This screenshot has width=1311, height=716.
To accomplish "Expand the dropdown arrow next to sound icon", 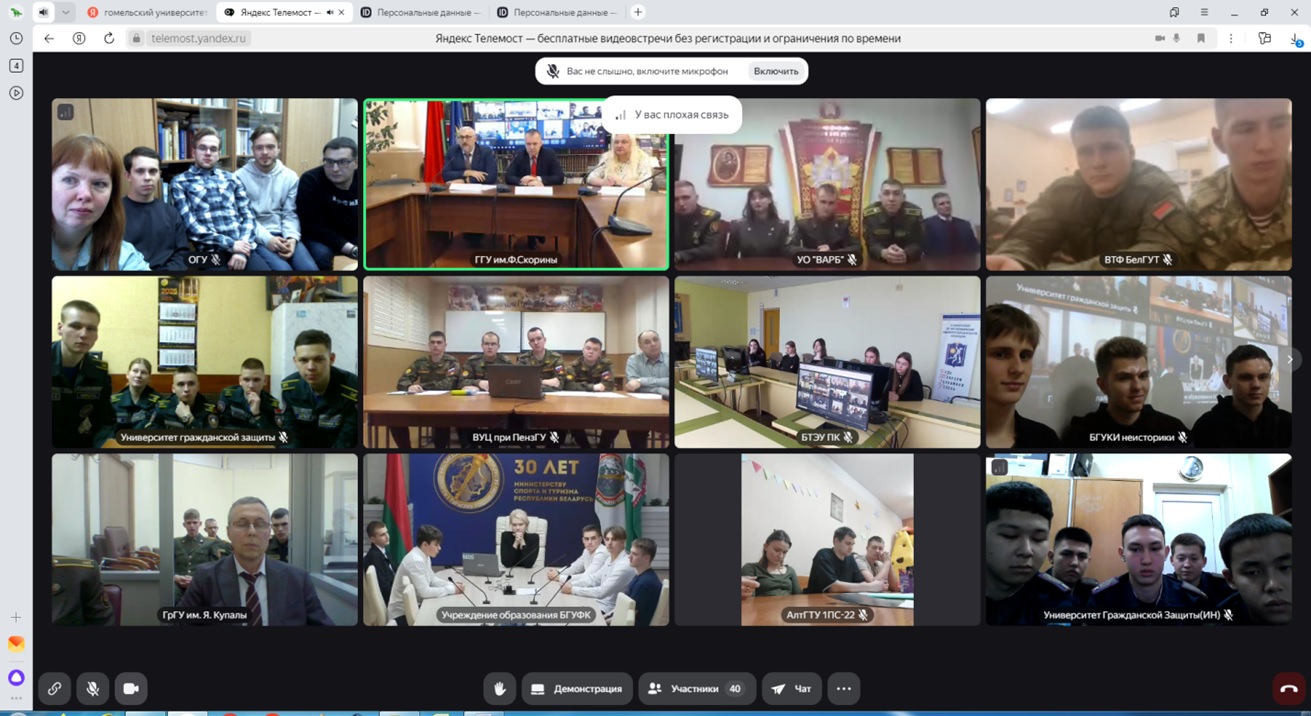I will (65, 12).
